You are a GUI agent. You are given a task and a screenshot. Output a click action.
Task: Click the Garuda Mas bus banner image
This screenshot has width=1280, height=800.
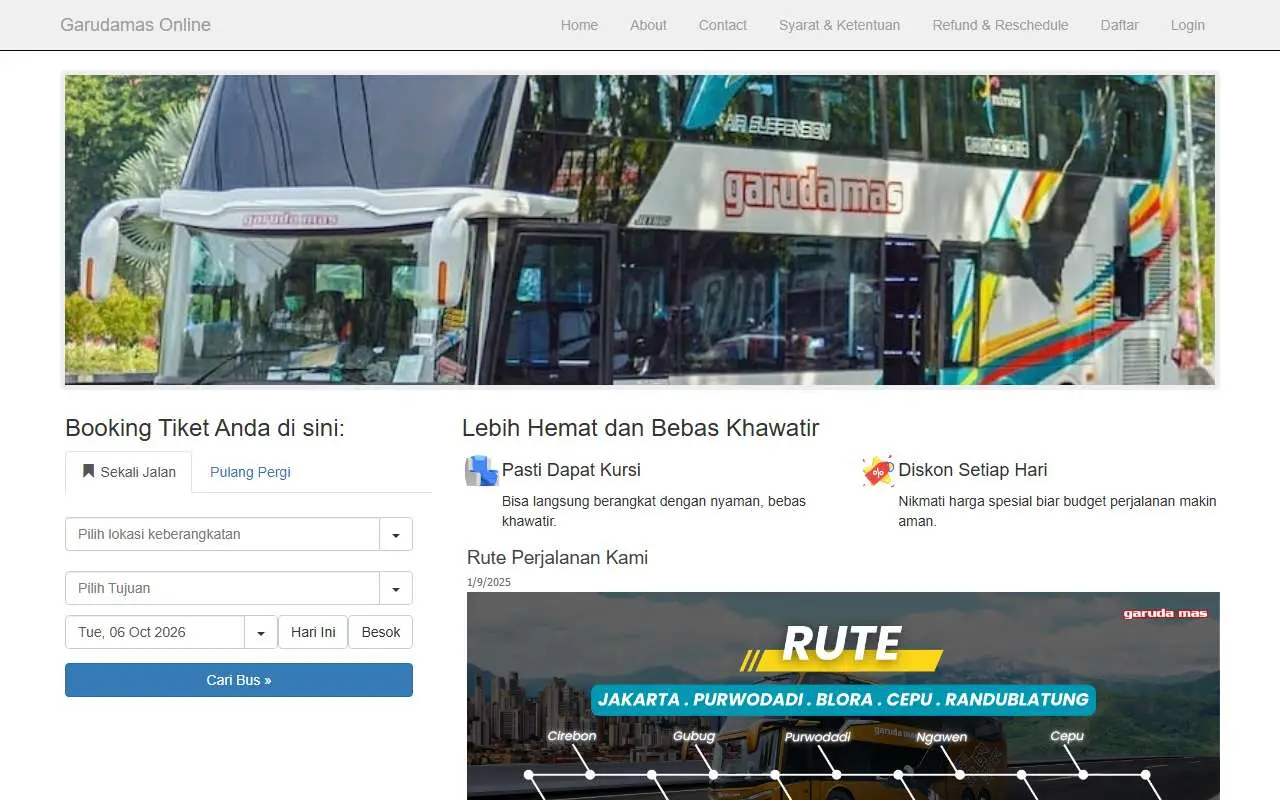click(640, 230)
